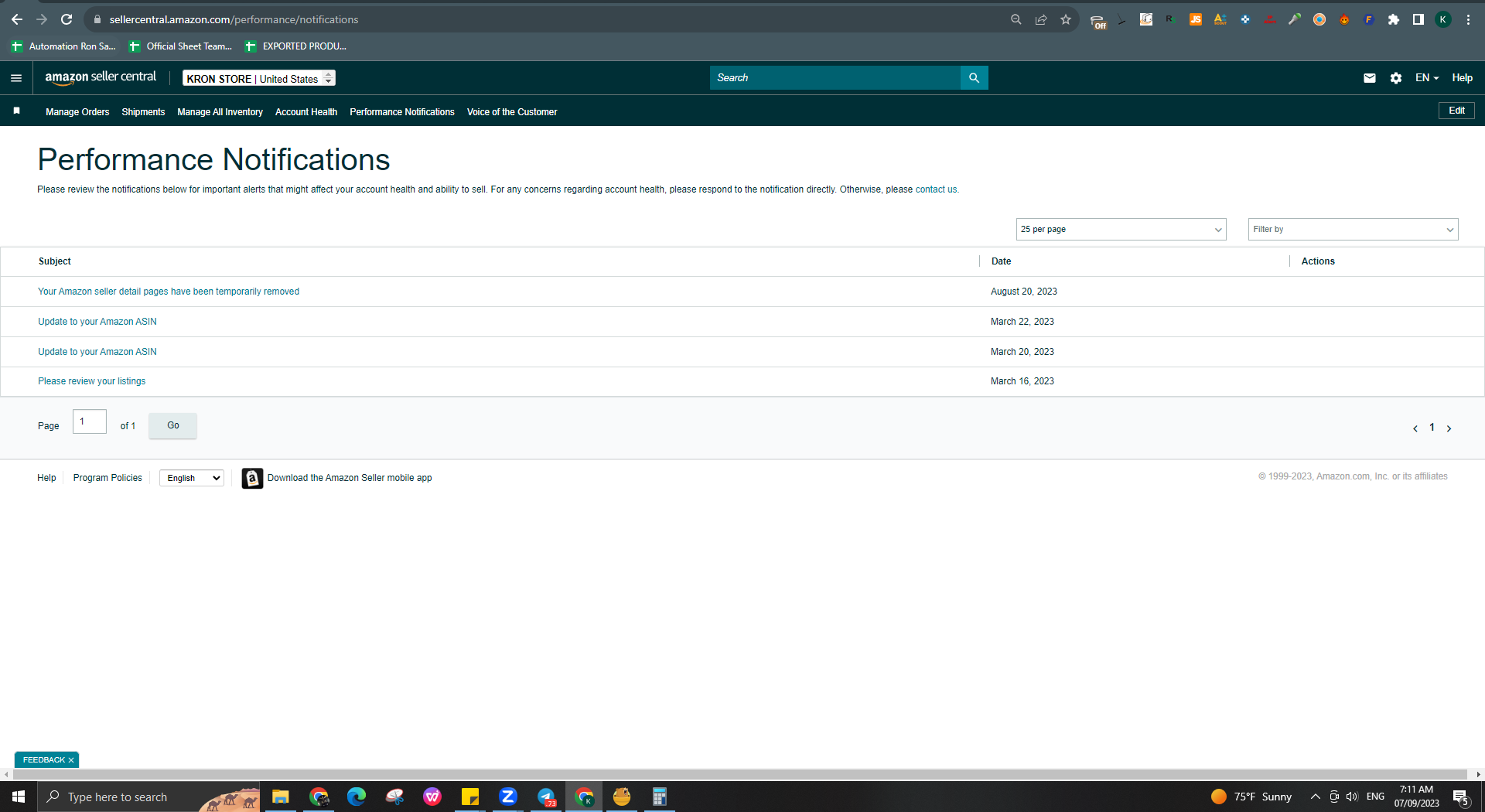The width and height of the screenshot is (1485, 812).
Task: Open the Seller Central hamburger menu
Action: 16,78
